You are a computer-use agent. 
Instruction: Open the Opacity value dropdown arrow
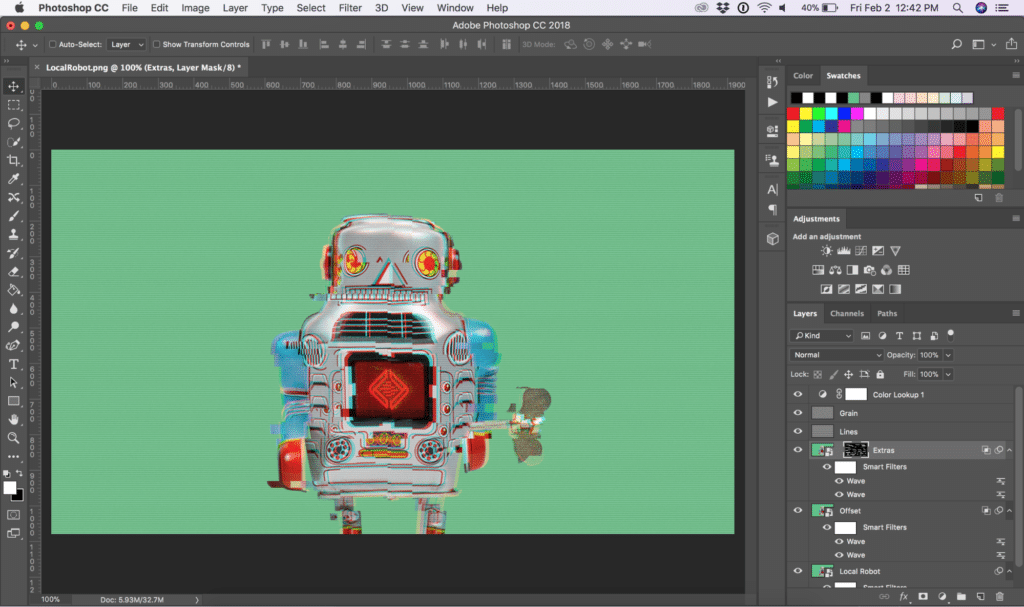coord(948,355)
